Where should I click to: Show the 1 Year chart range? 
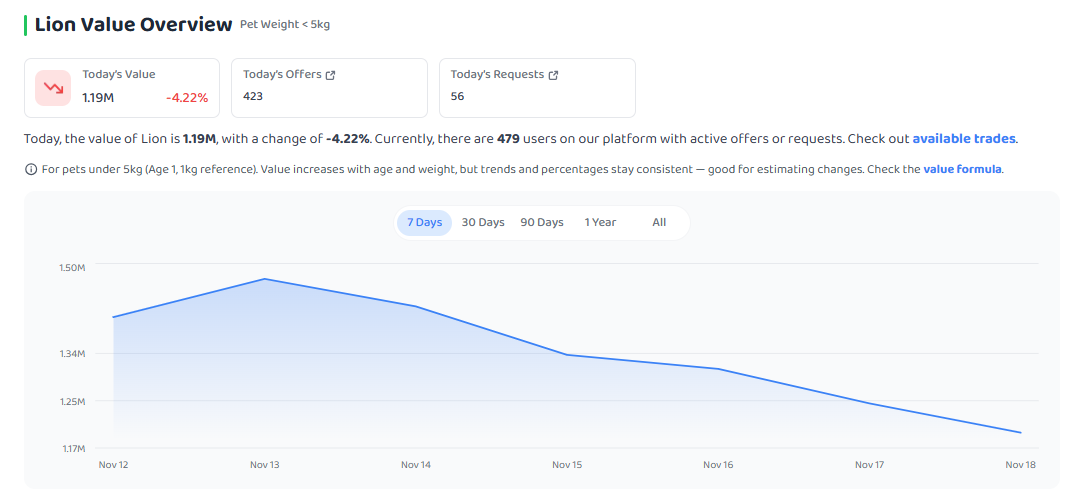(x=600, y=223)
